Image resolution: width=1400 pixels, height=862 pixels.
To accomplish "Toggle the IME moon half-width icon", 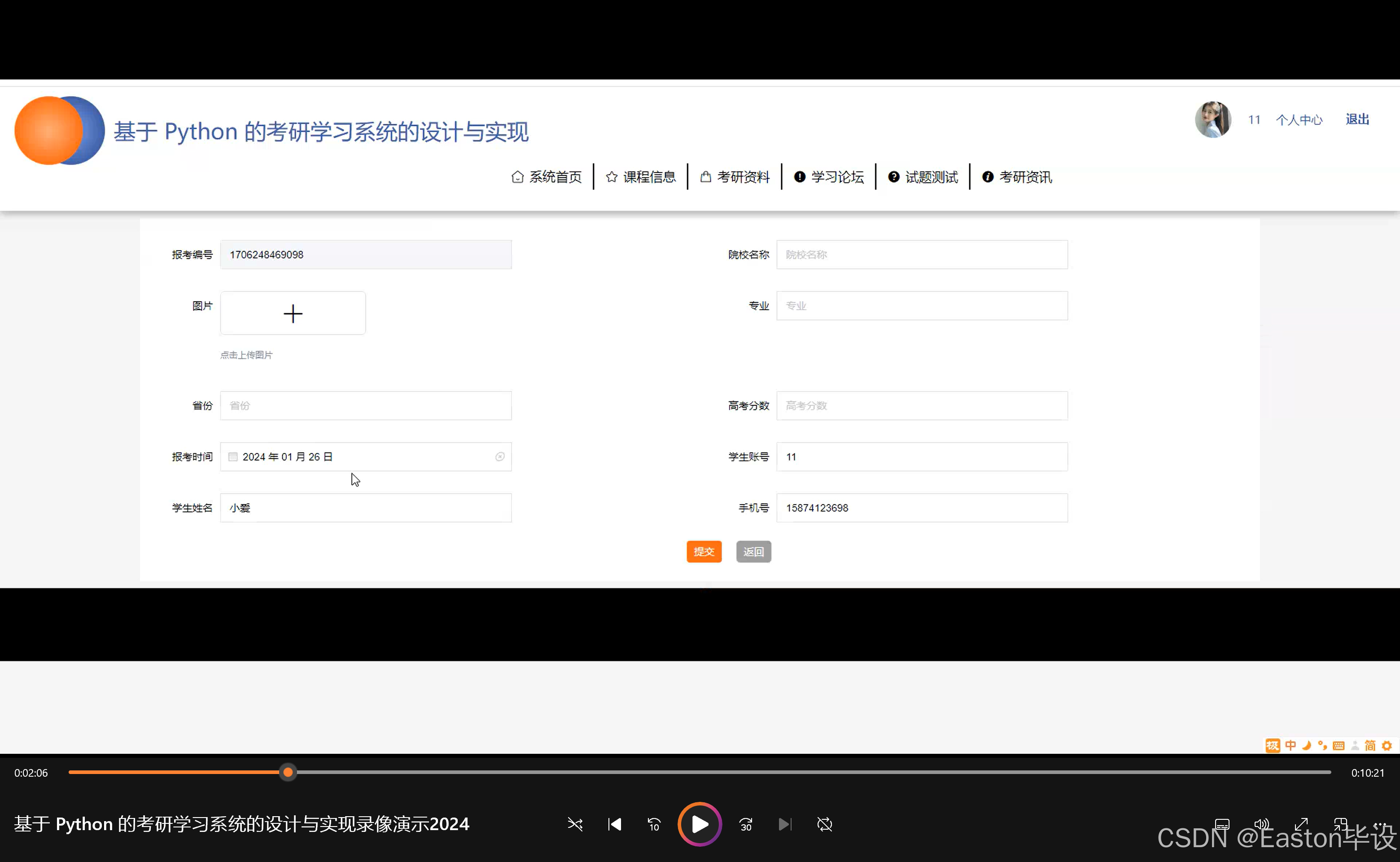I will tap(1307, 746).
